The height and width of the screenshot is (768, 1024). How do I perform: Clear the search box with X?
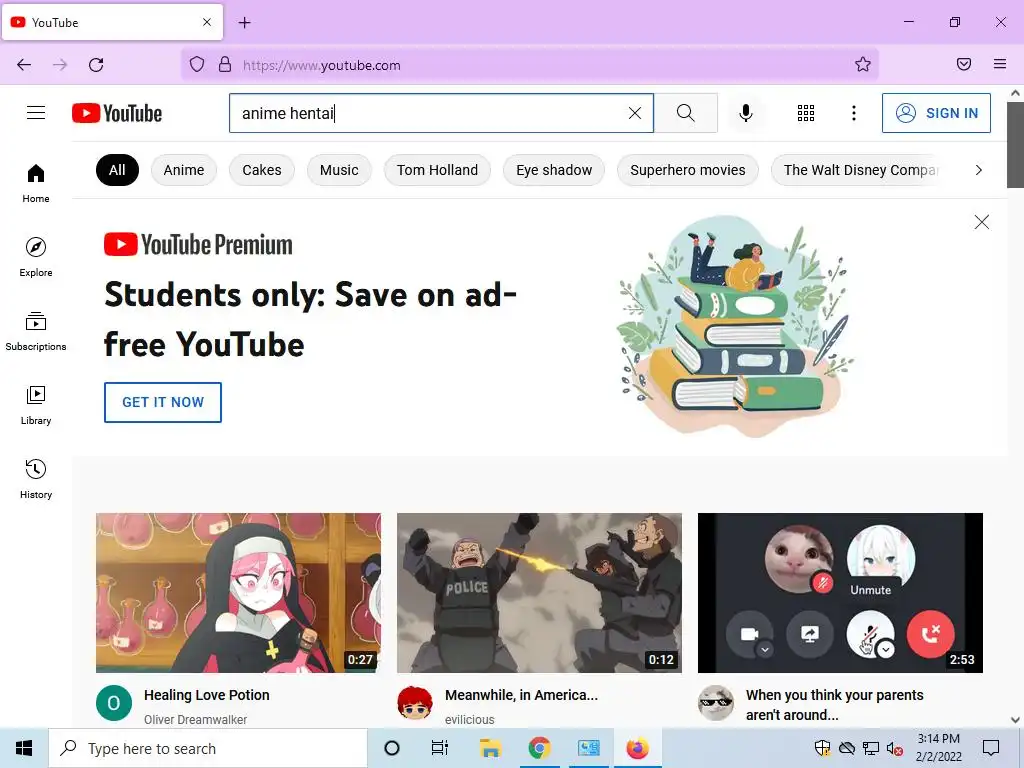[635, 113]
